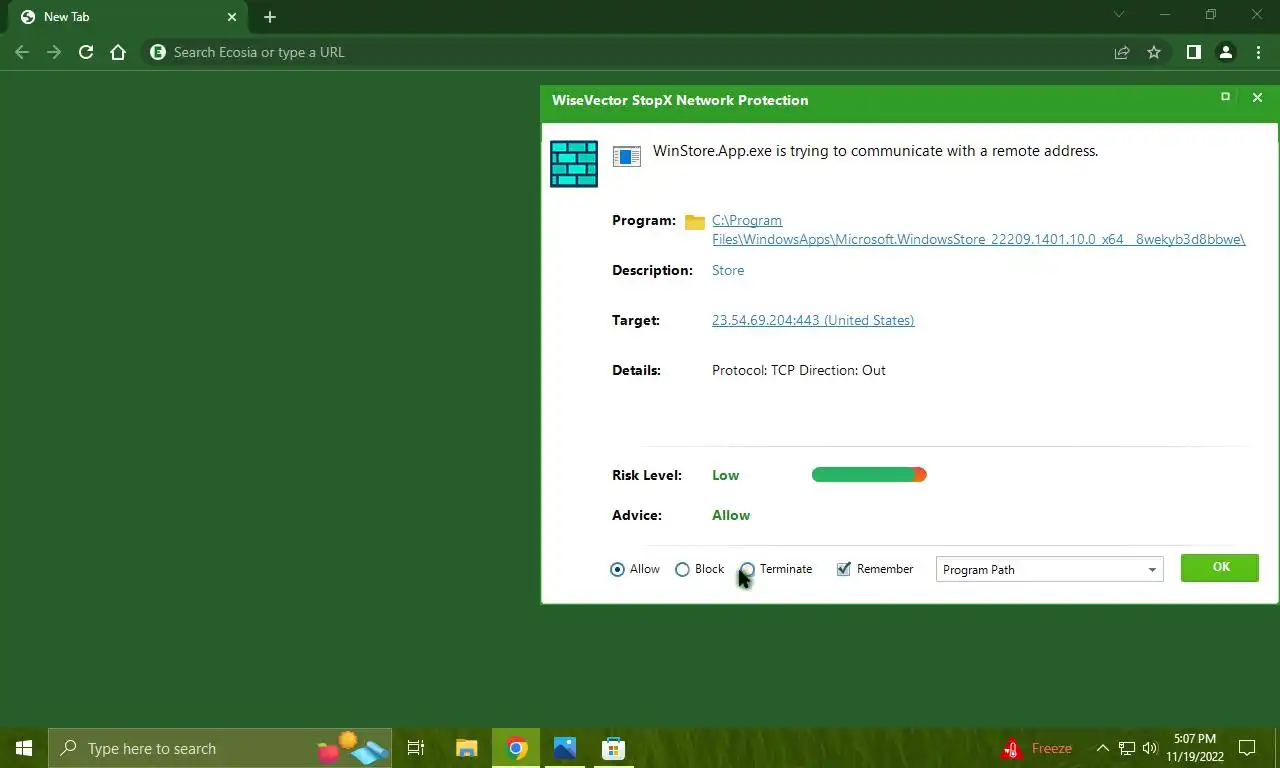This screenshot has height=768, width=1280.
Task: Open the yellow folder icon beside Program path
Action: [x=695, y=222]
